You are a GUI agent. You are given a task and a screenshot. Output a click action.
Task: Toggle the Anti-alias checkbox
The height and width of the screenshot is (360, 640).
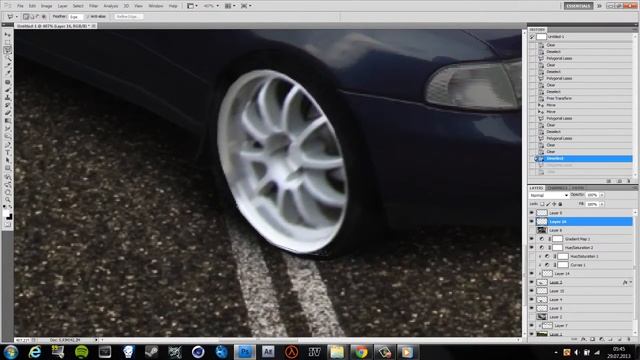87,16
